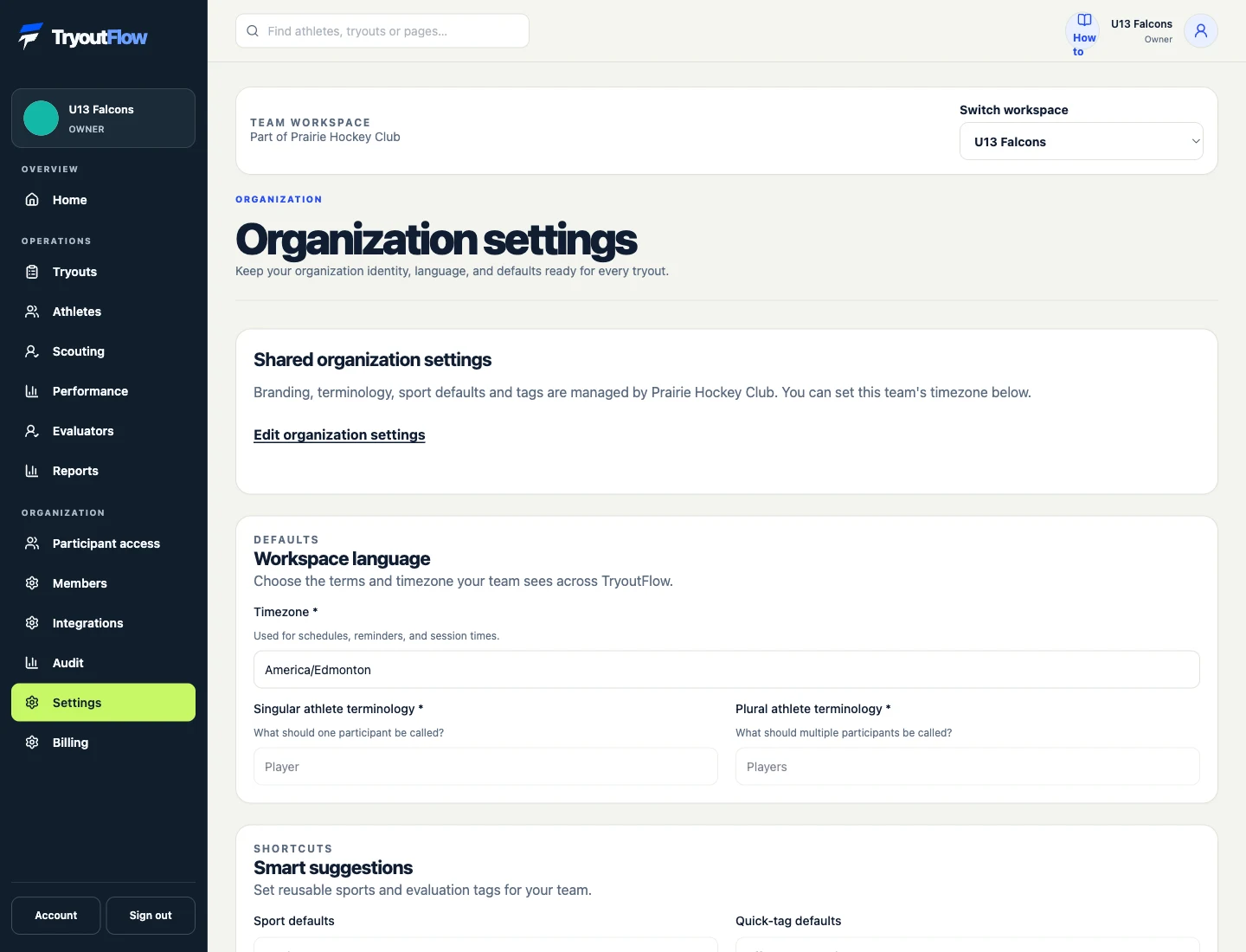Viewport: 1246px width, 952px height.
Task: Focus the Find athletes search field
Action: [x=382, y=31]
